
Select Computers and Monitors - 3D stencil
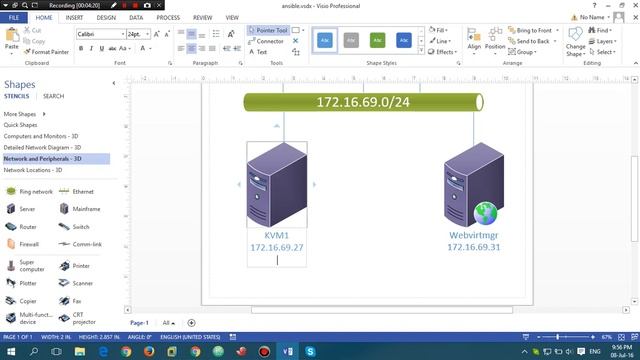[41, 136]
